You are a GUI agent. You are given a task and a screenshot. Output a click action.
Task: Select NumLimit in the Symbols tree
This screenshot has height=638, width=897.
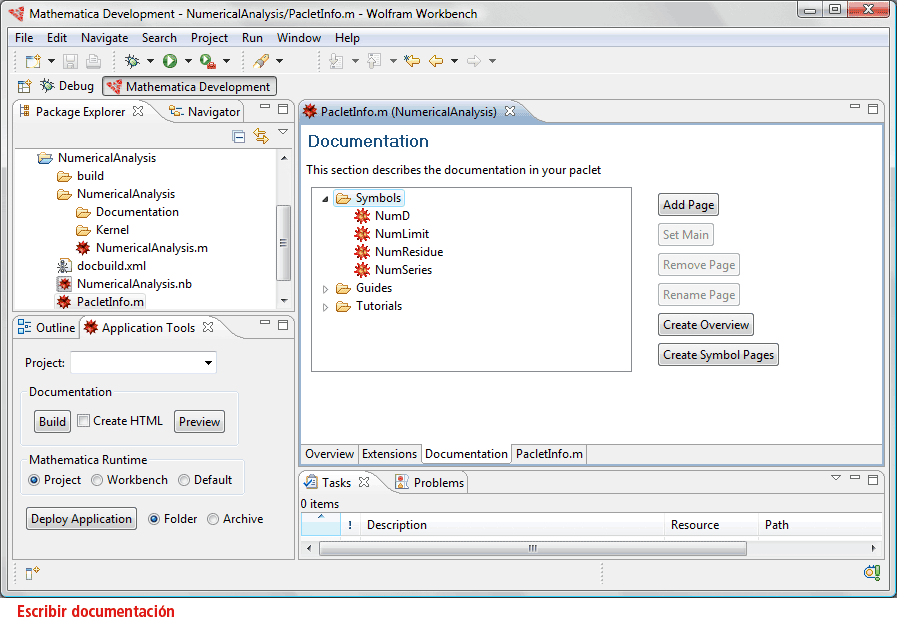(x=401, y=234)
